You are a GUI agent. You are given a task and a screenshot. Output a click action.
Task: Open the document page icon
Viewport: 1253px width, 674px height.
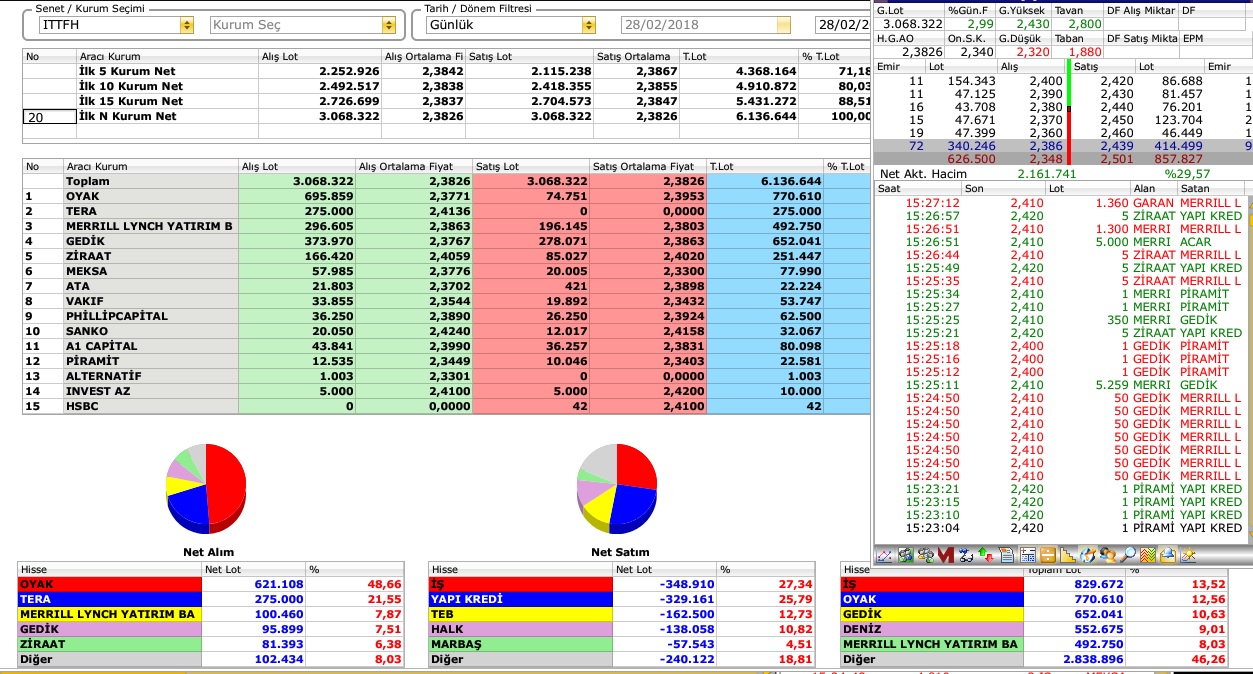(x=1006, y=555)
